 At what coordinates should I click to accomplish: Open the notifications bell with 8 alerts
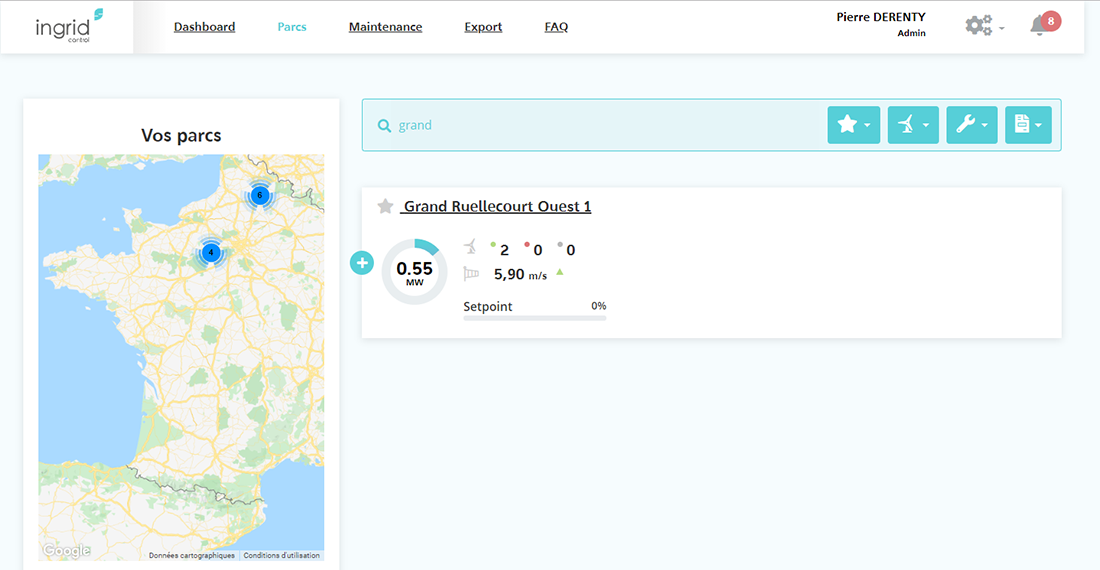tap(1040, 26)
